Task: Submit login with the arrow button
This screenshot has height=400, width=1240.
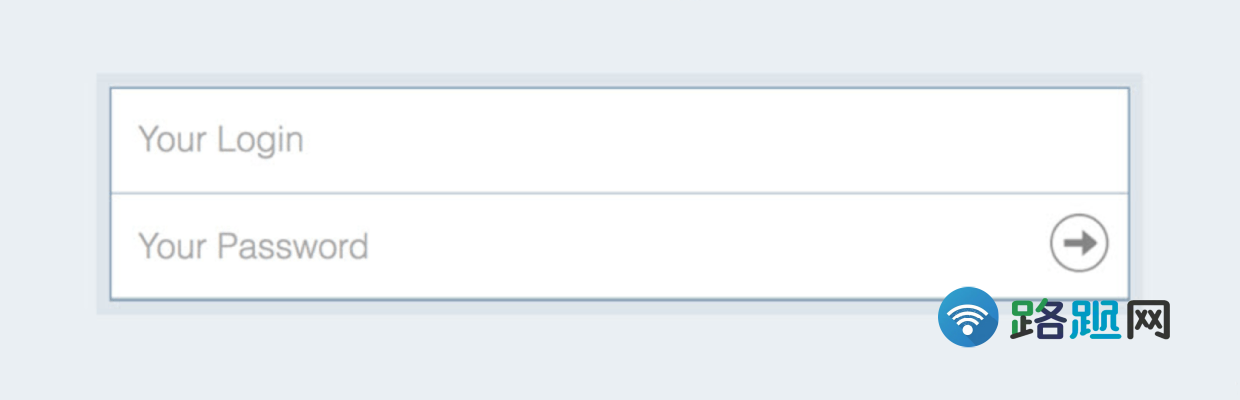Action: tap(1079, 243)
